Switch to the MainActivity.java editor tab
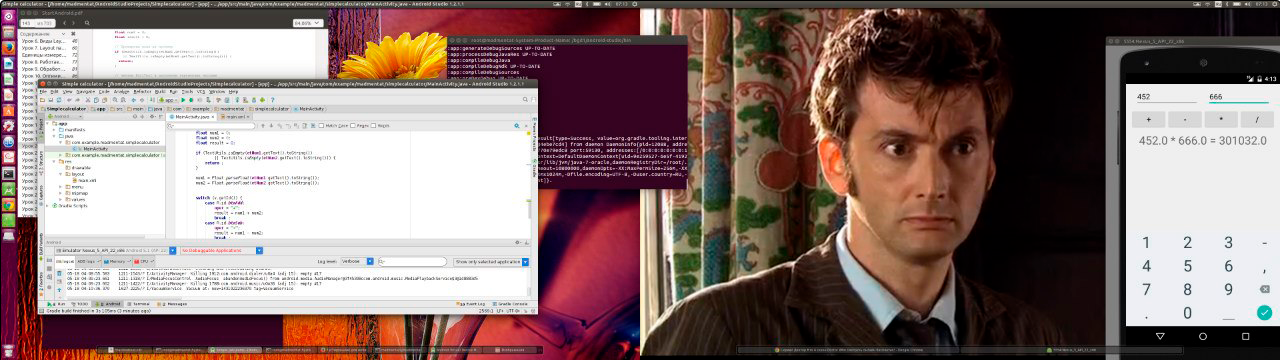The height and width of the screenshot is (360, 1280). click(190, 117)
